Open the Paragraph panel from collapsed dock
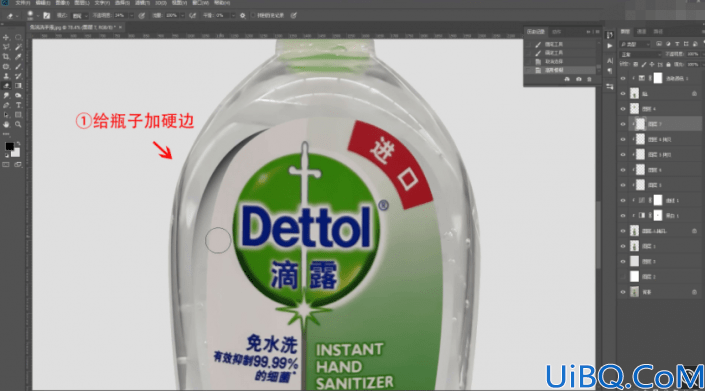 [x=610, y=71]
